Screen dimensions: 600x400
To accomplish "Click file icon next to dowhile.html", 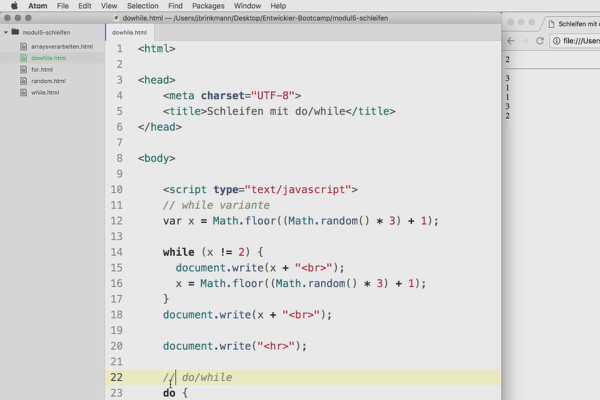I will (x=23, y=58).
